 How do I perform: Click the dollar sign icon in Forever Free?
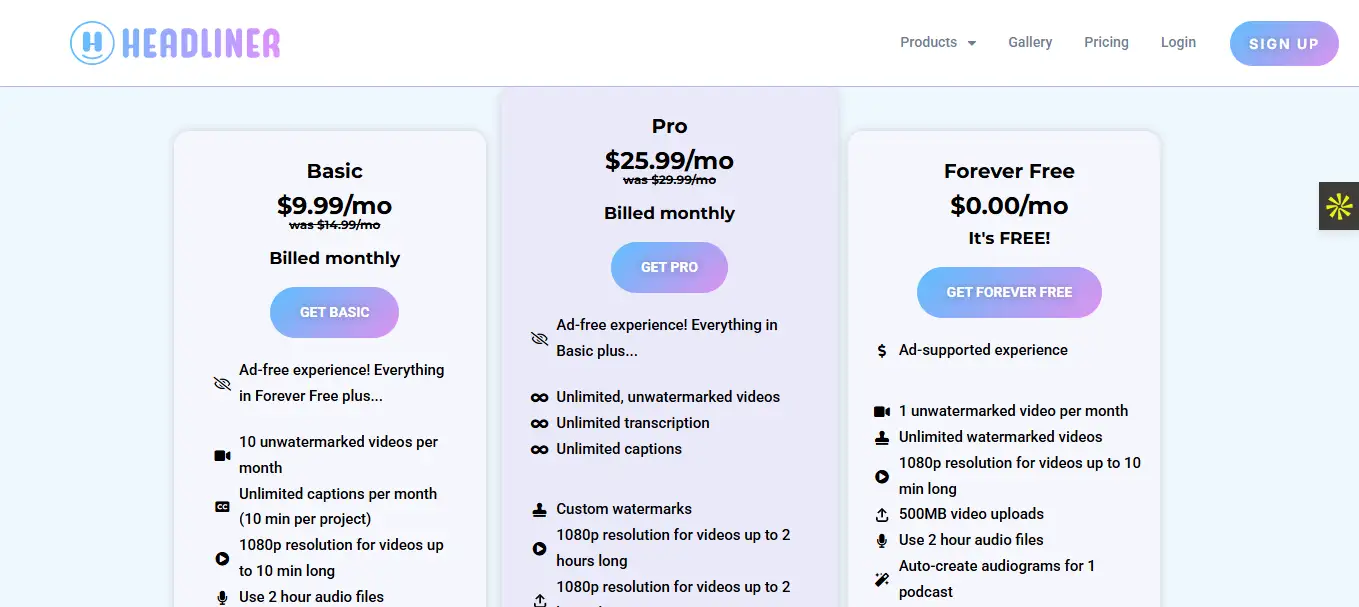tap(881, 351)
